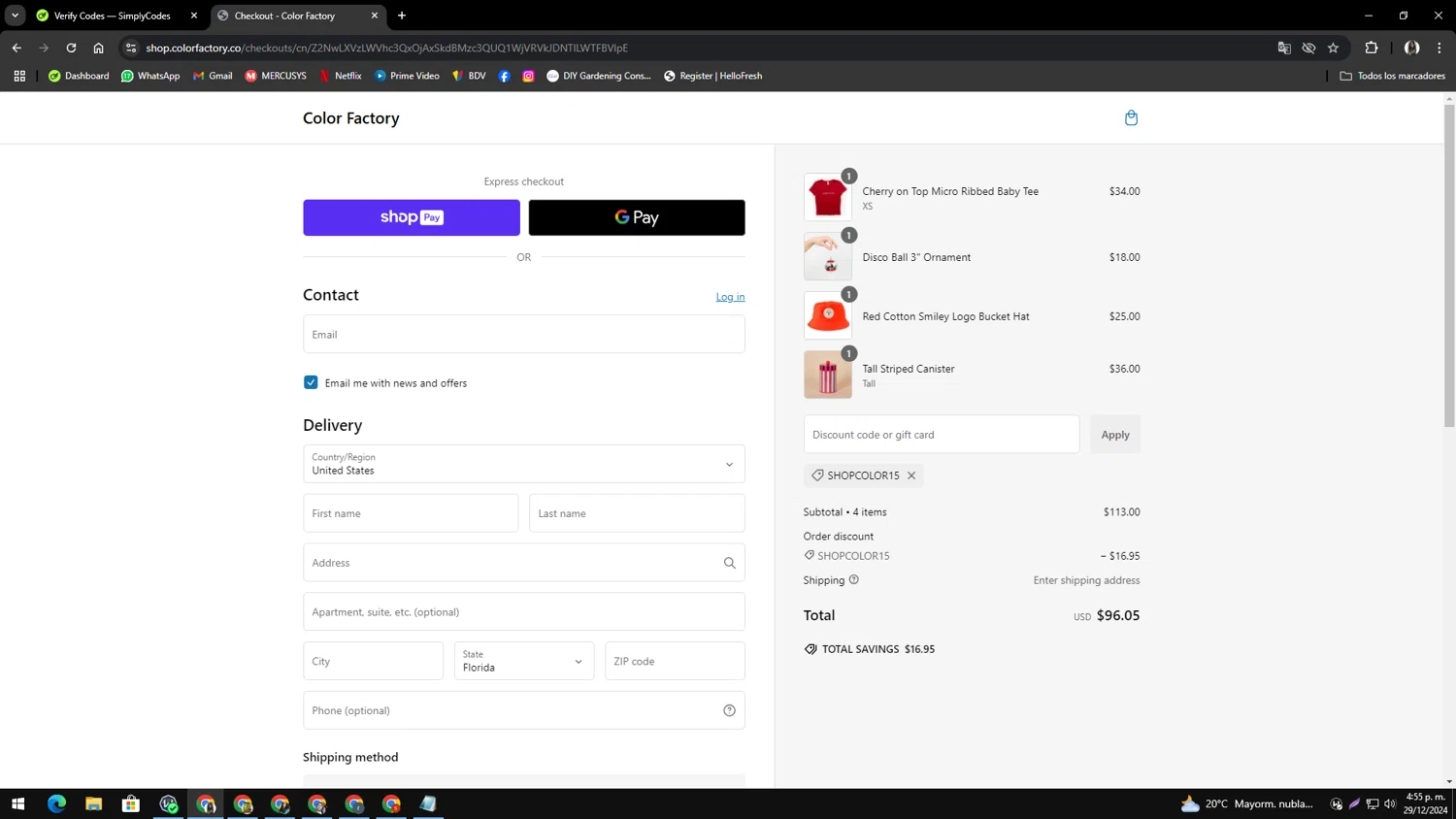Image resolution: width=1456 pixels, height=819 pixels.
Task: Click the Red Cotton Bucket Hat thumbnail
Action: tap(828, 315)
